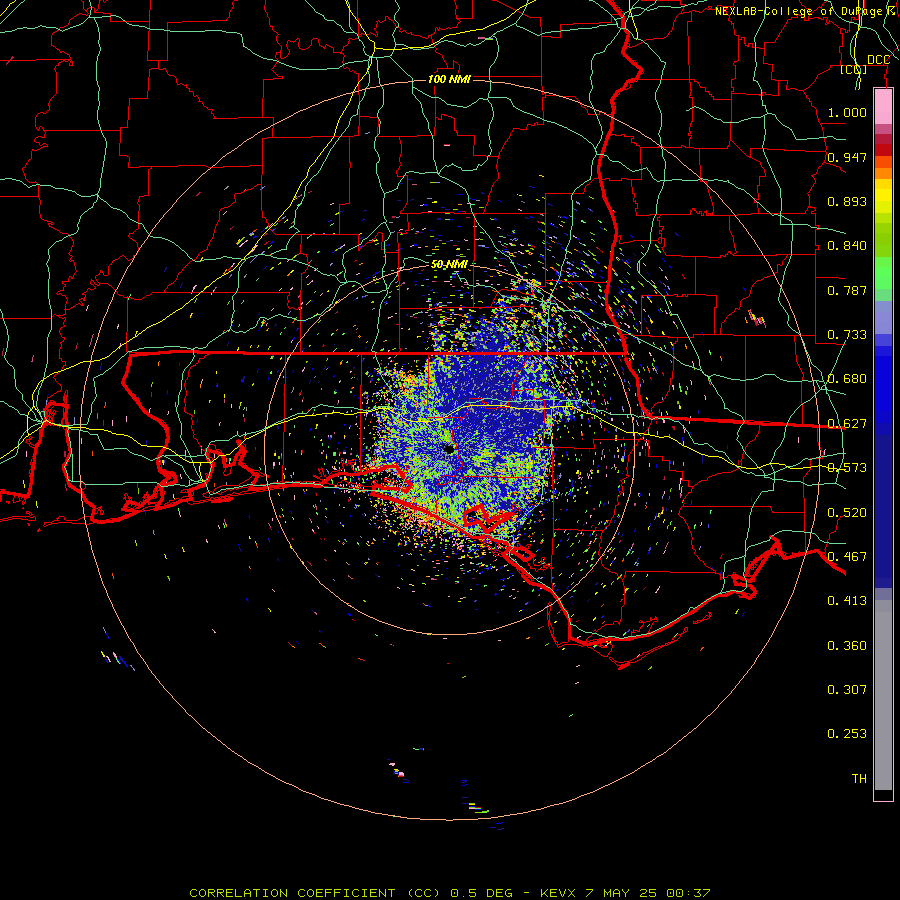Select the 0.360 scale value
900x900 pixels.
pyautogui.click(x=847, y=646)
